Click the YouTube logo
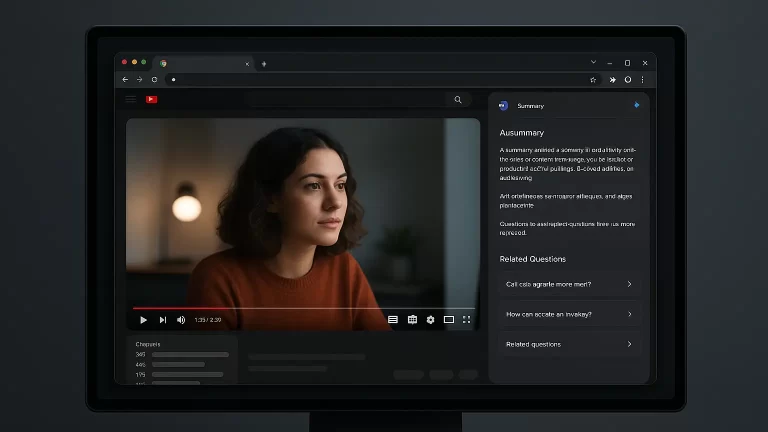Image resolution: width=768 pixels, height=432 pixels. point(151,99)
